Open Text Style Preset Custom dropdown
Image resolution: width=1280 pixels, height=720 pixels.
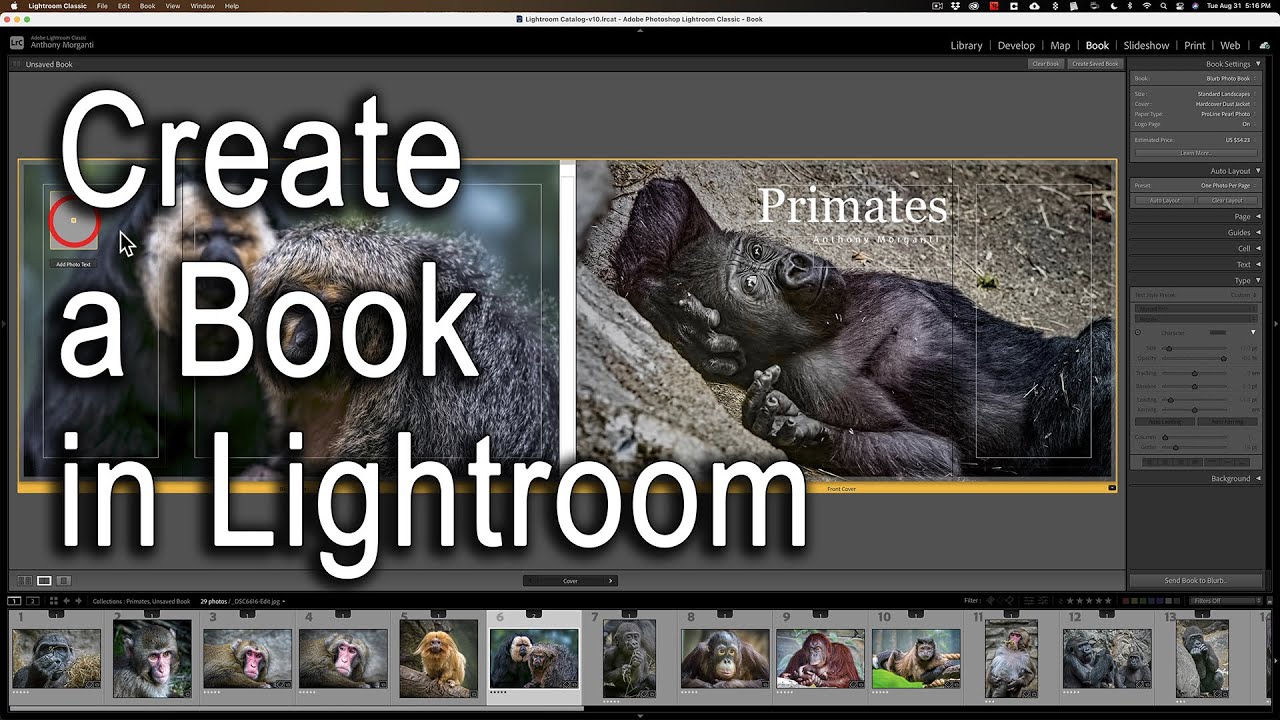point(1243,295)
